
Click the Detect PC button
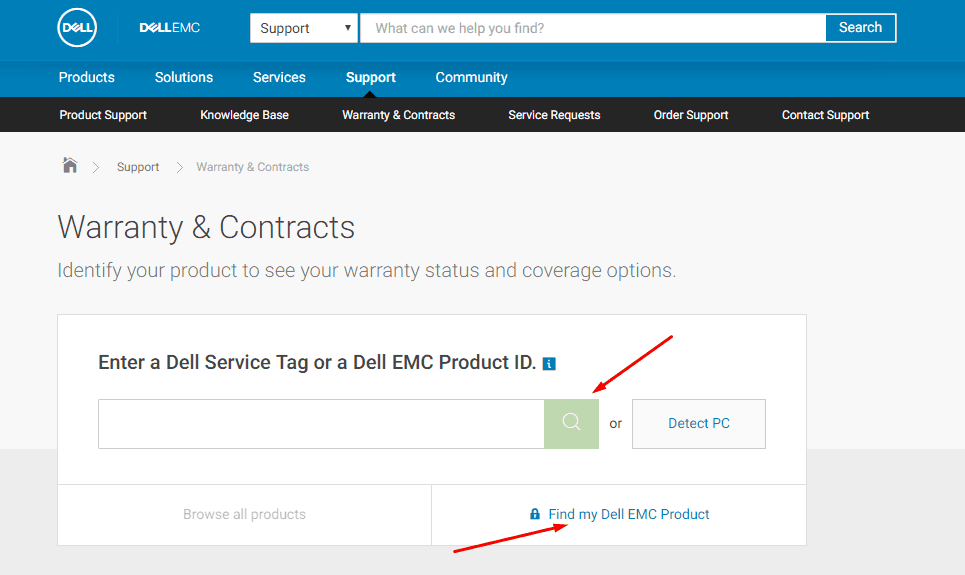tap(699, 424)
